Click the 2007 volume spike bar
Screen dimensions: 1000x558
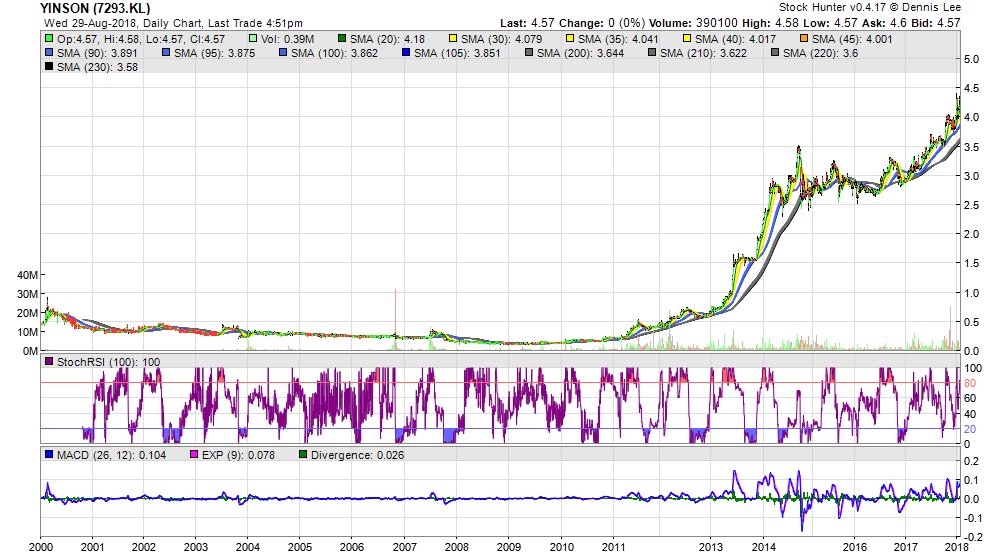(x=395, y=319)
